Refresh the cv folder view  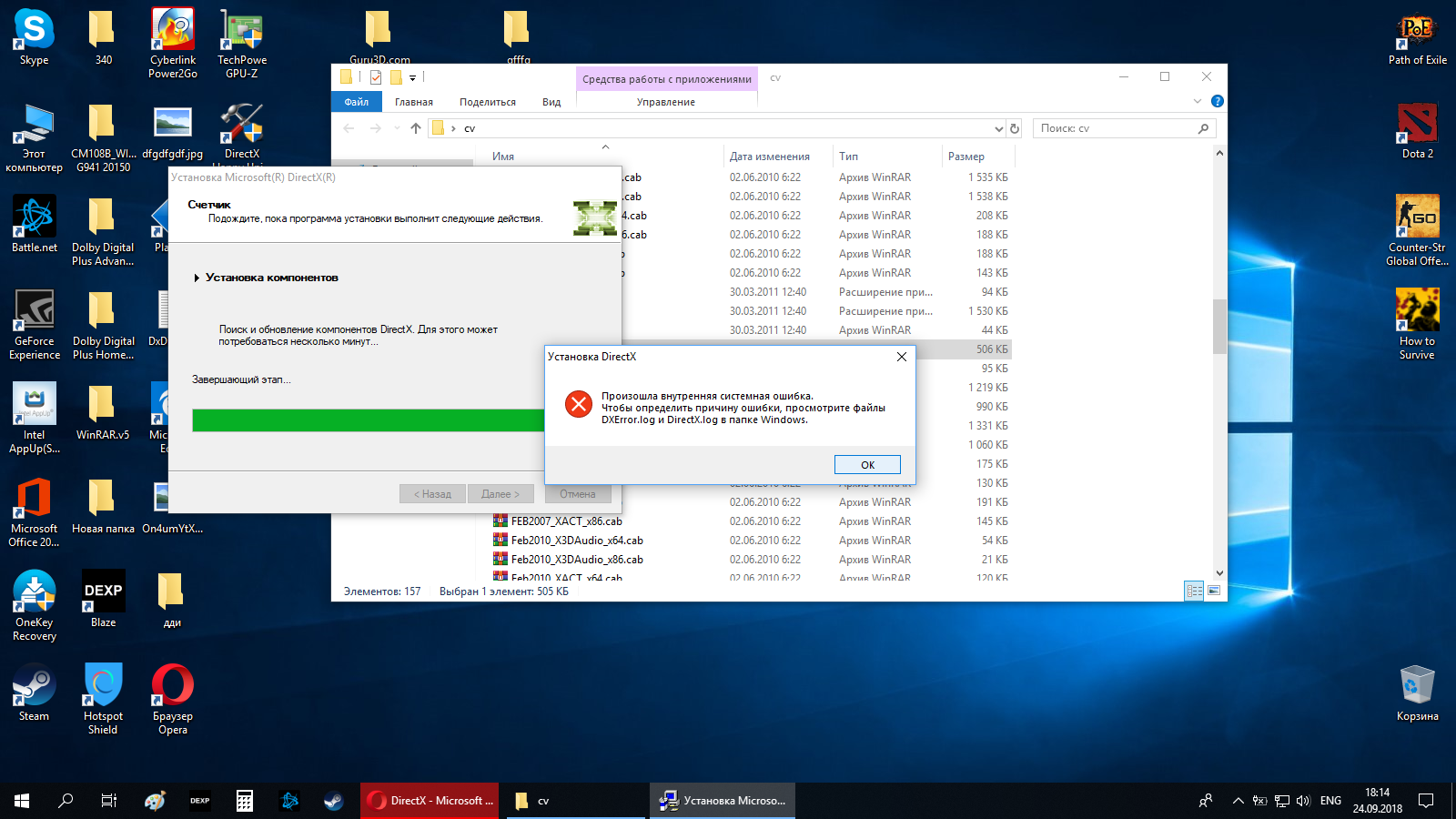(x=1015, y=128)
